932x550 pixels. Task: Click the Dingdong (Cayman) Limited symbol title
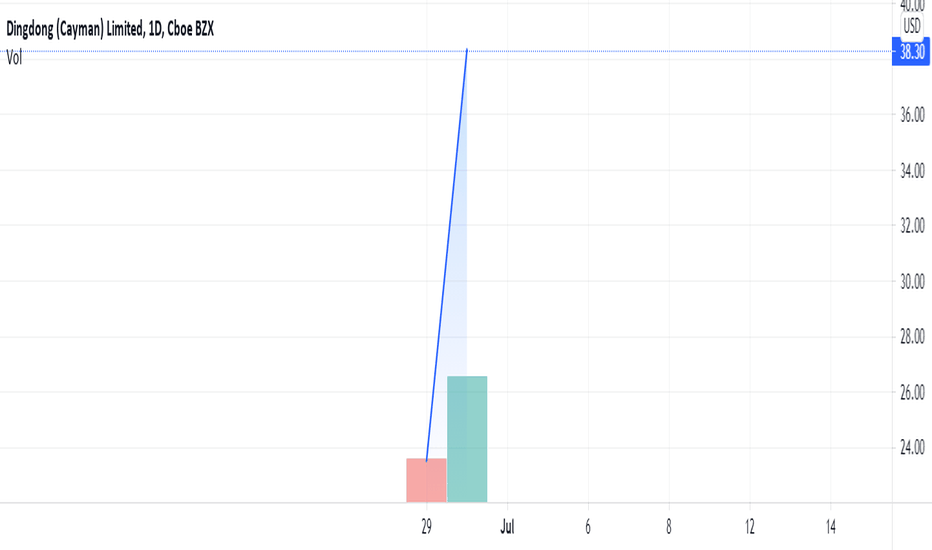[x=75, y=29]
